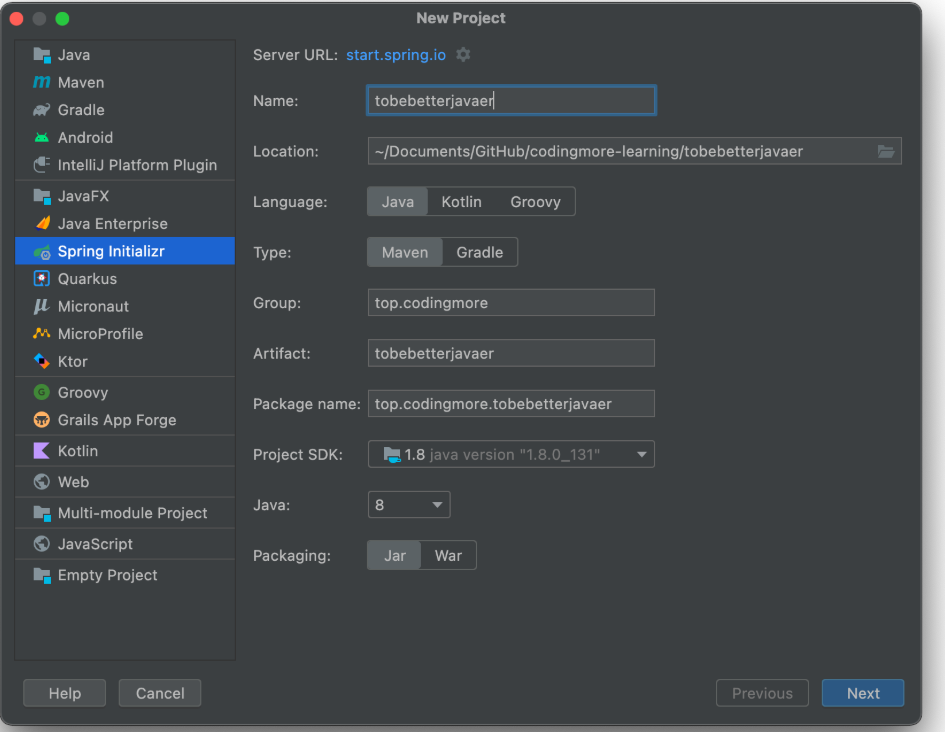Switch language to Kotlin
The width and height of the screenshot is (945, 732).
pyautogui.click(x=461, y=202)
